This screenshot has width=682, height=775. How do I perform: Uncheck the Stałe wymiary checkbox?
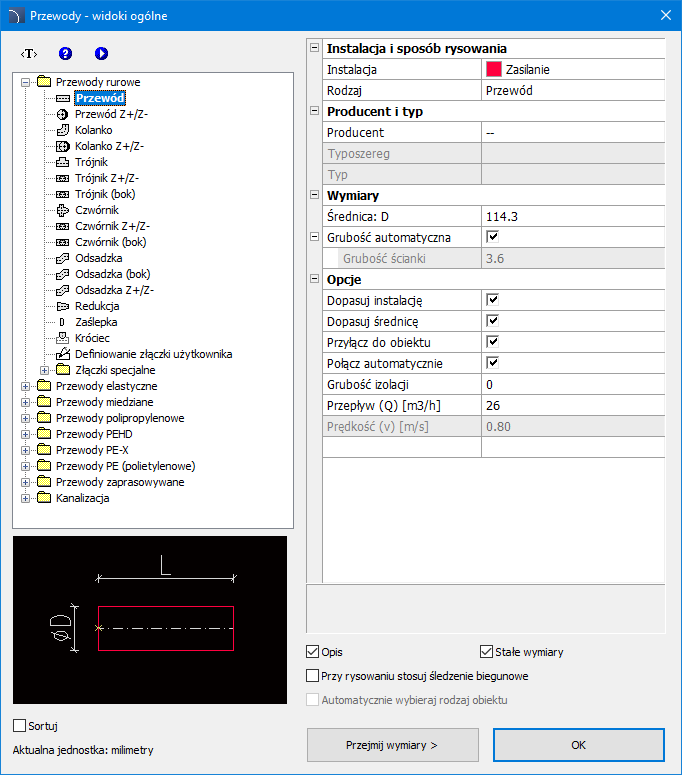[487, 652]
